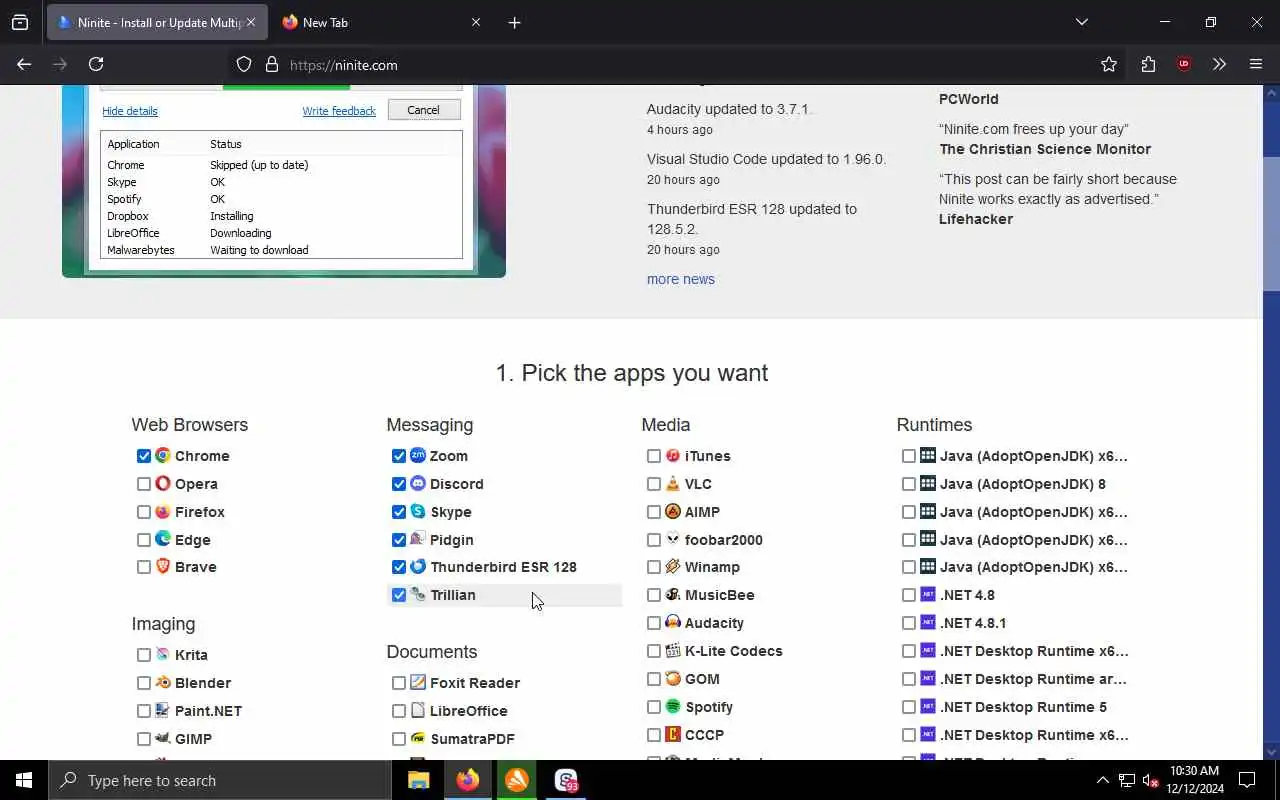This screenshot has height=800, width=1280.
Task: Open File Explorer from taskbar
Action: click(418, 780)
